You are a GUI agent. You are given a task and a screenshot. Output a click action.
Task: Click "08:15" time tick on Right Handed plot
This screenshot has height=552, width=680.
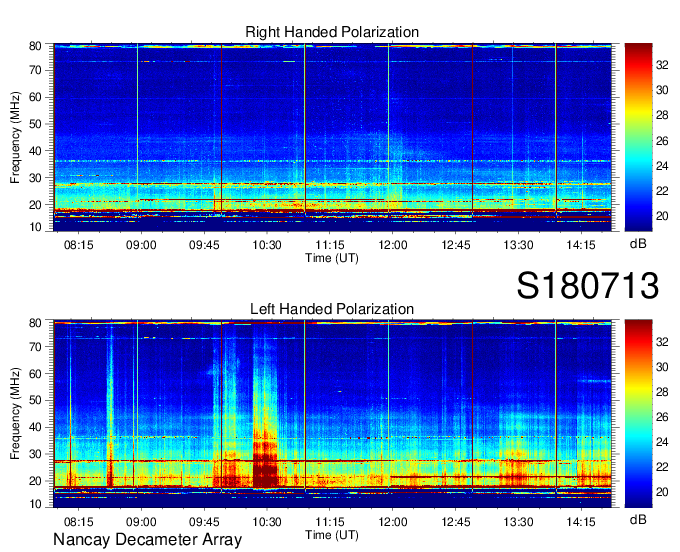pos(78,245)
